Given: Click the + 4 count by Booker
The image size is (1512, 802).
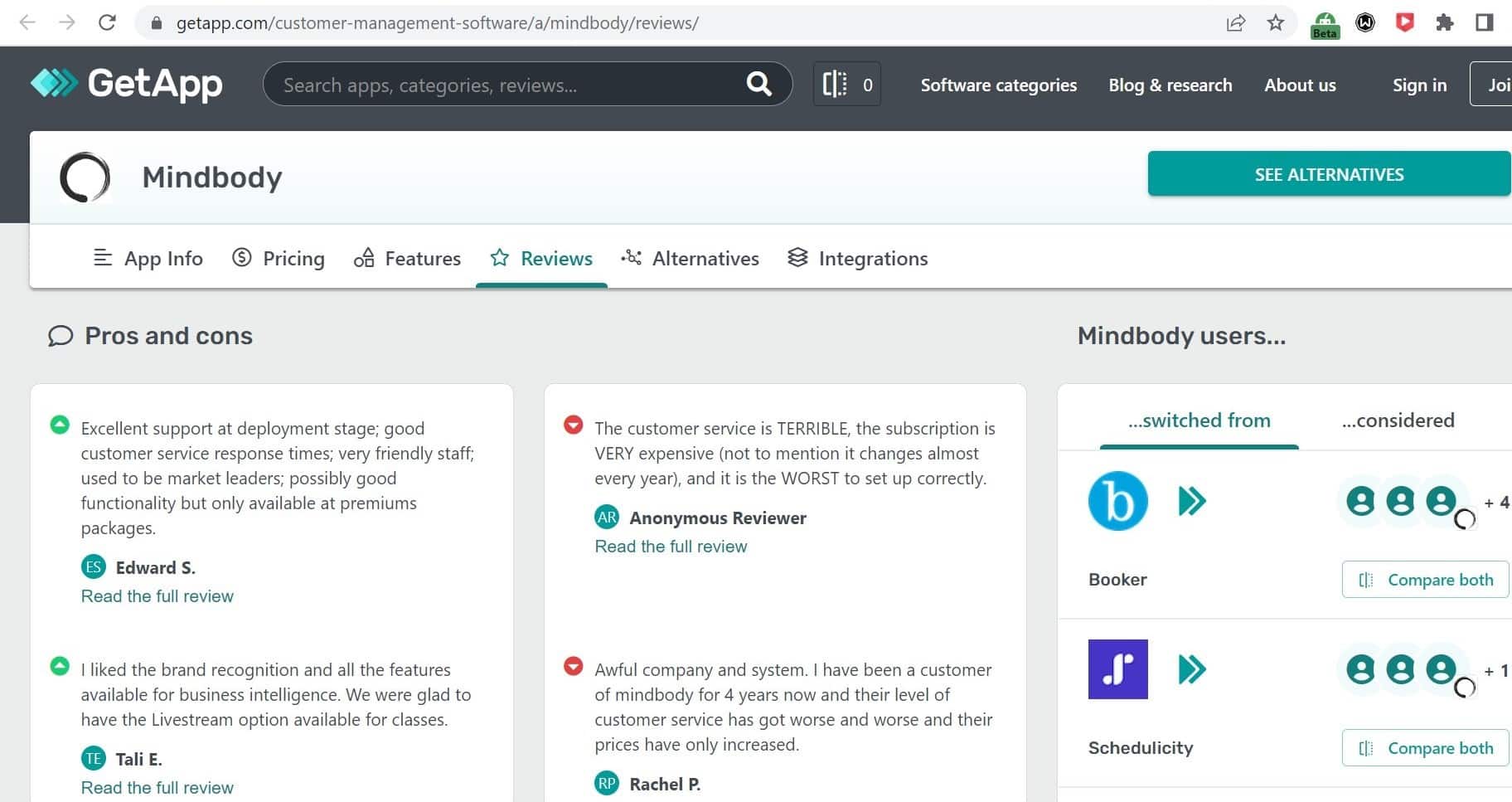Looking at the screenshot, I should click(1497, 503).
